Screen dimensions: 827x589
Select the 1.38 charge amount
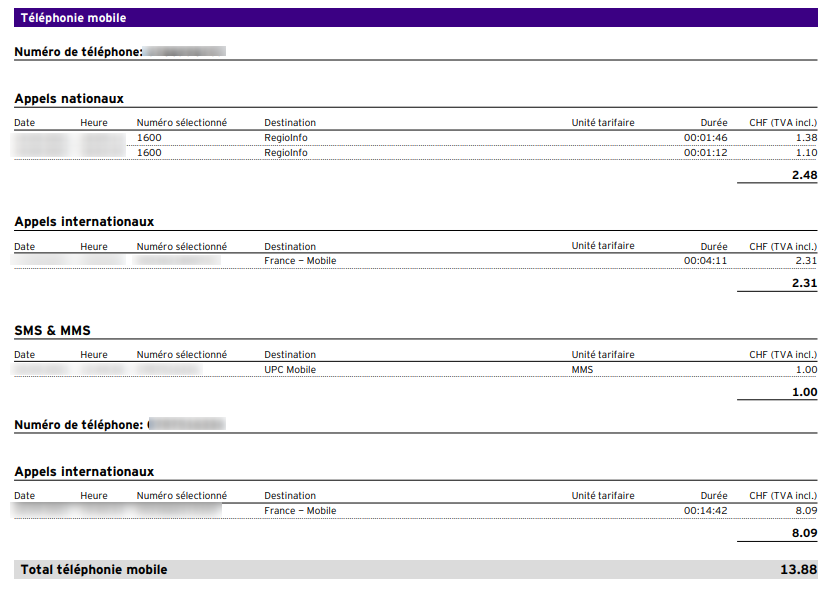pyautogui.click(x=806, y=138)
